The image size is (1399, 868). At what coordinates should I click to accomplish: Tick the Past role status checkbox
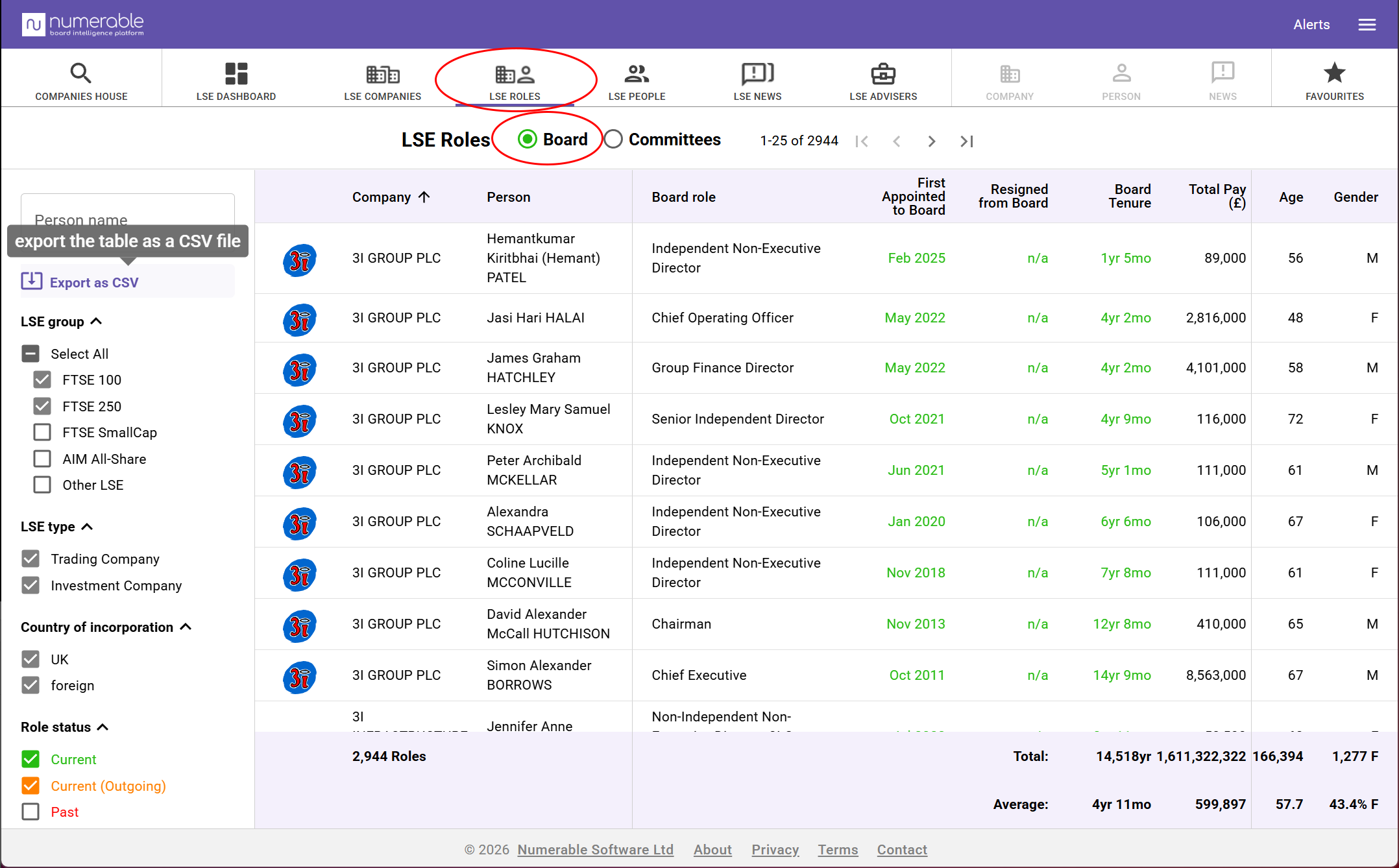[30, 812]
